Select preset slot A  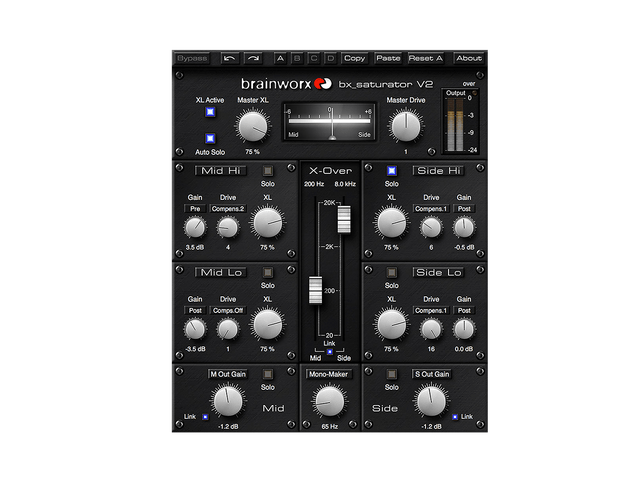click(x=280, y=58)
